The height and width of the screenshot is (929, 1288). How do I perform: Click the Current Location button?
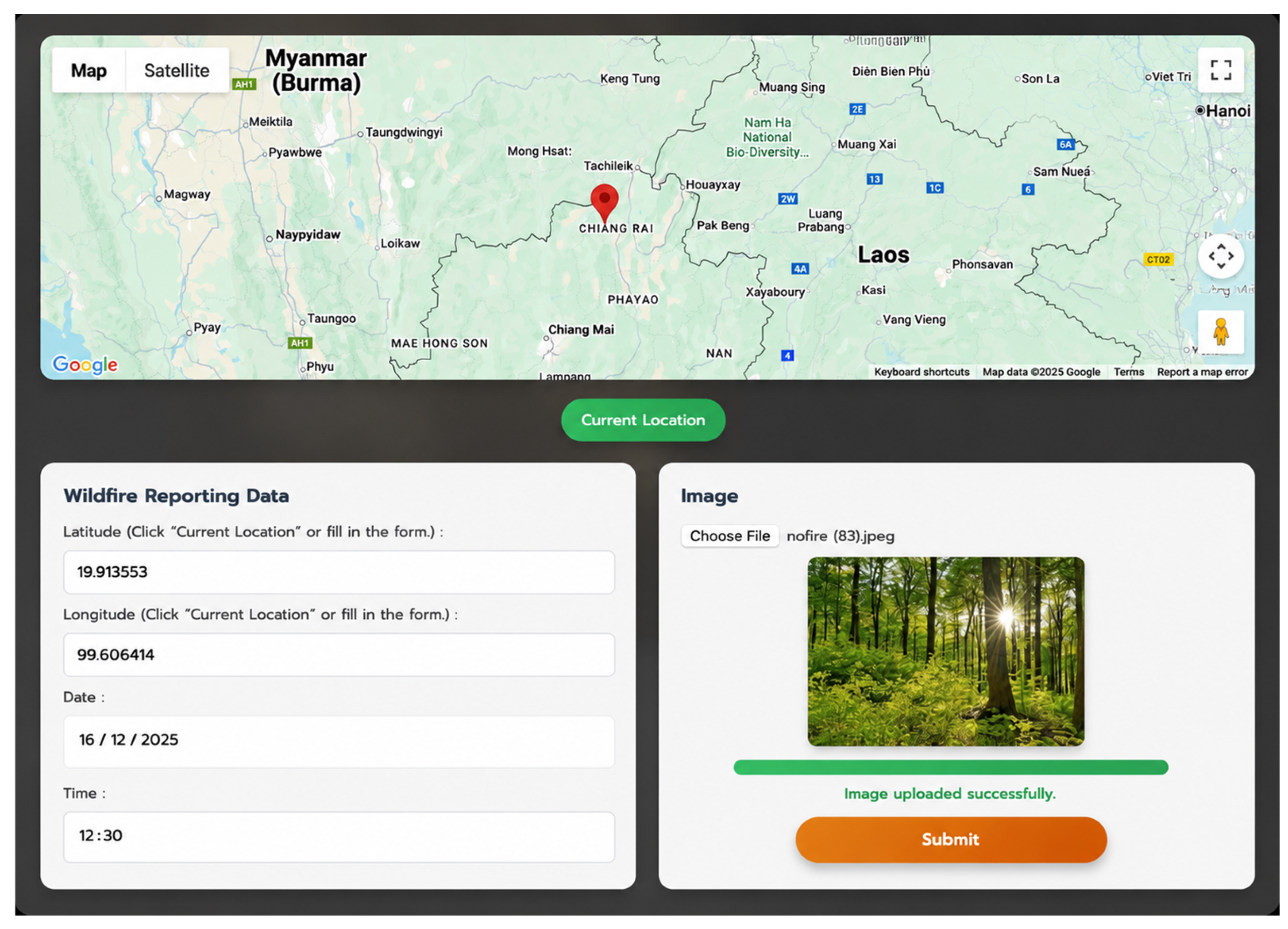[x=643, y=420]
